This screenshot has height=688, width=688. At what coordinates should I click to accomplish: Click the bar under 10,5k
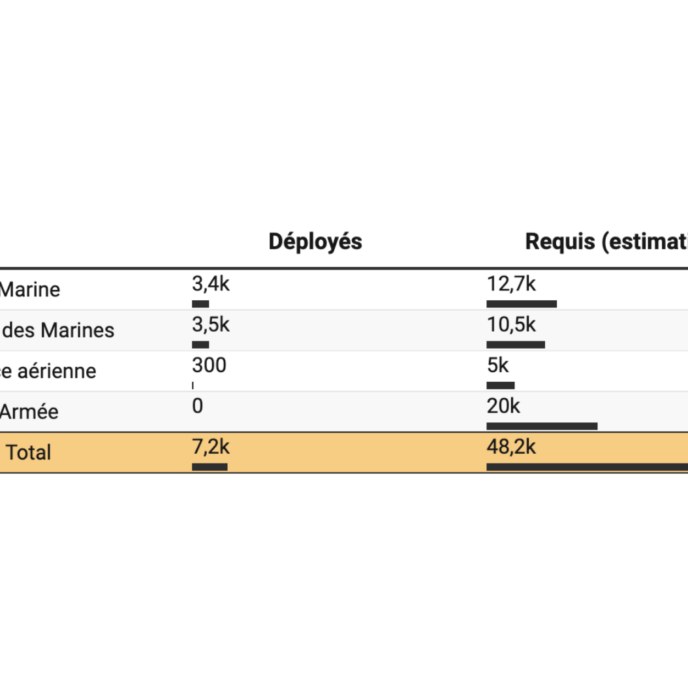[x=515, y=344]
